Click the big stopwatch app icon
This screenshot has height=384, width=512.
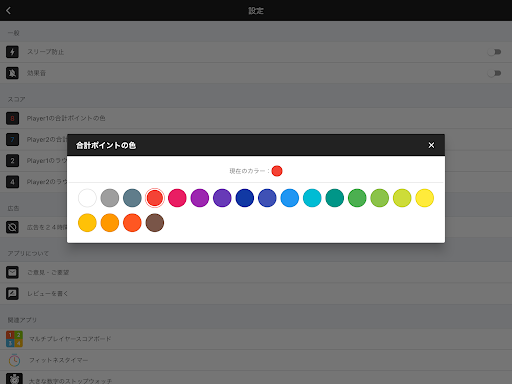coord(14,379)
